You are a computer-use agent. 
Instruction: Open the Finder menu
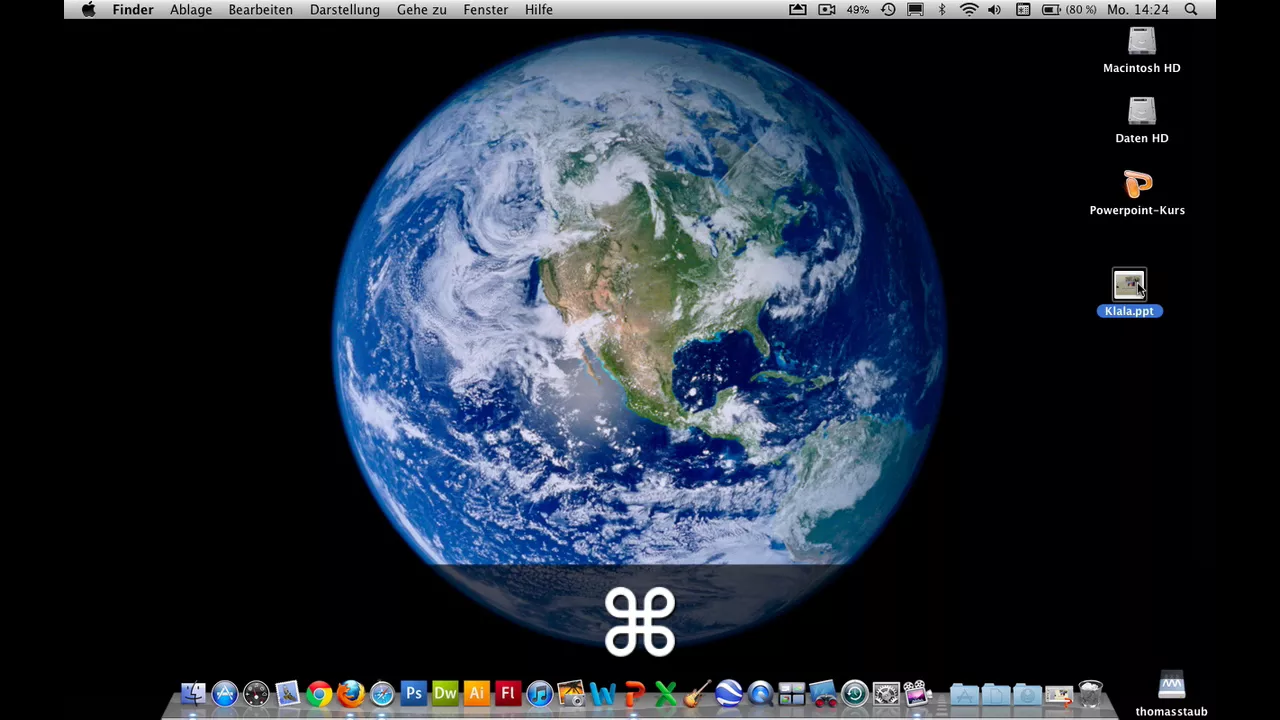coord(133,9)
